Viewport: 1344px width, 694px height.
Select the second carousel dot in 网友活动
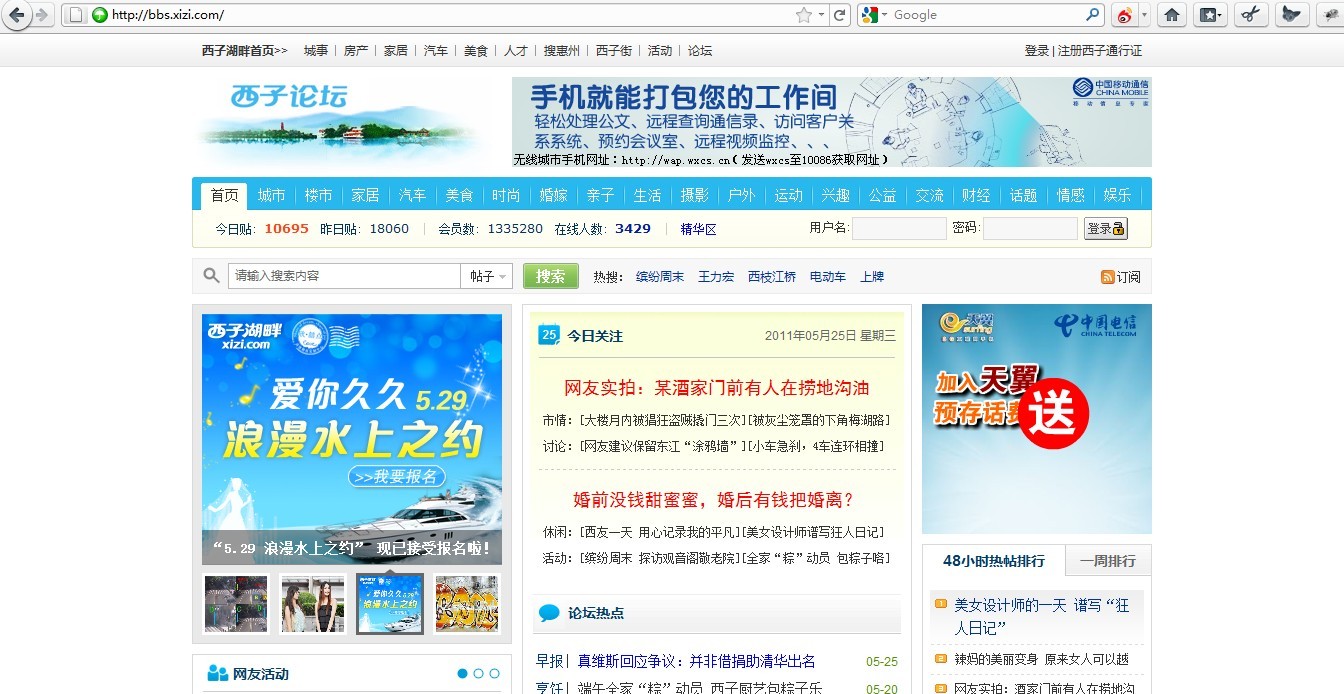[479, 673]
